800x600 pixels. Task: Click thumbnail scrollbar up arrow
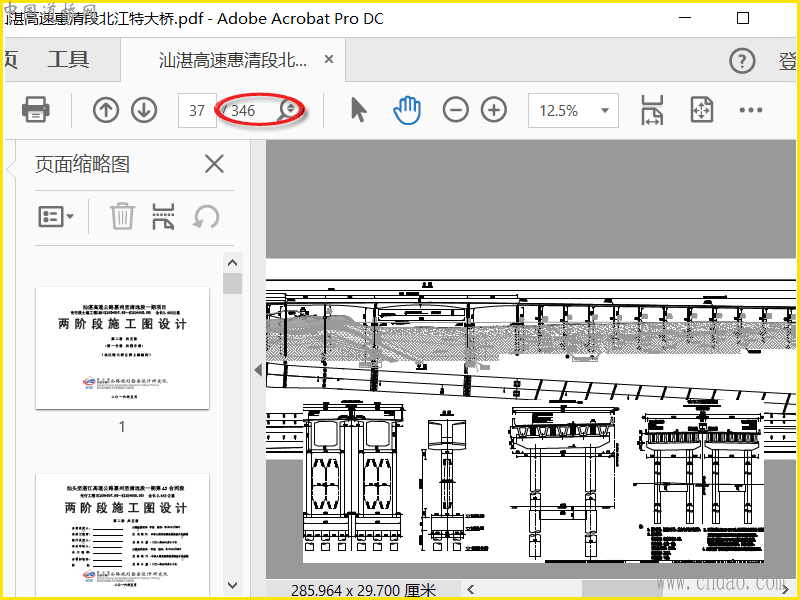coord(233,263)
